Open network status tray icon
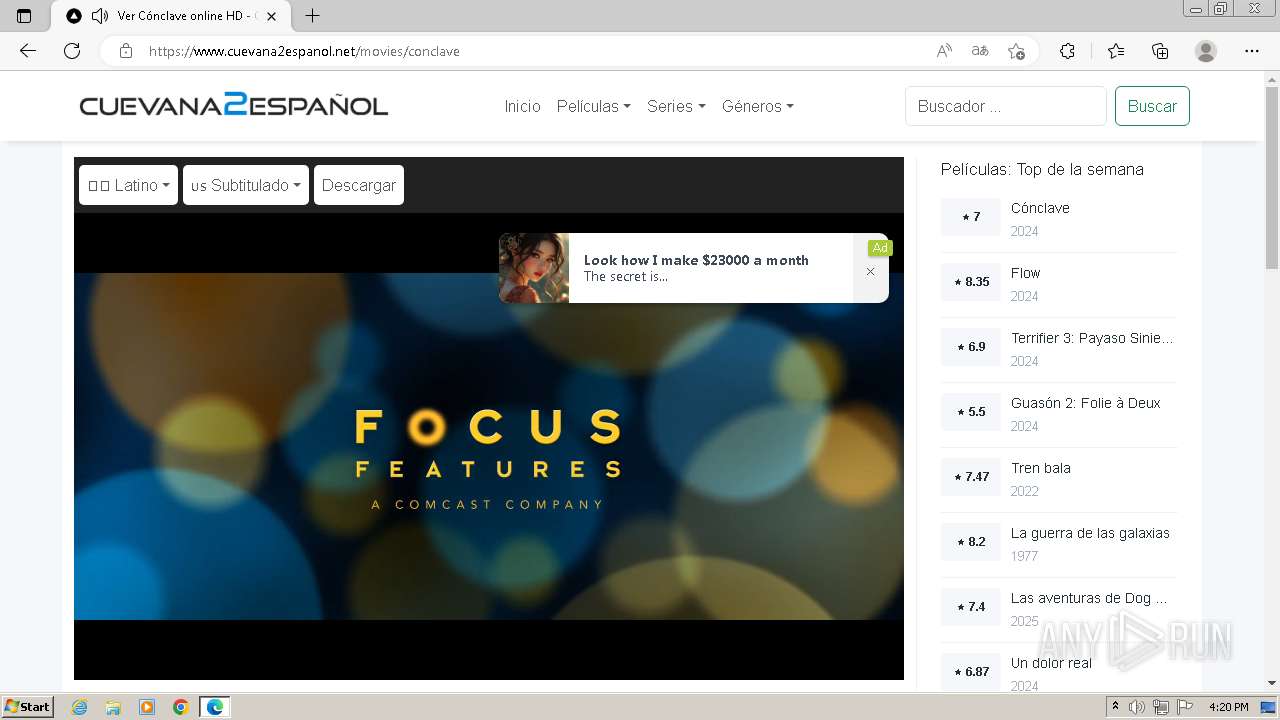This screenshot has width=1280, height=720. pyautogui.click(x=1160, y=707)
